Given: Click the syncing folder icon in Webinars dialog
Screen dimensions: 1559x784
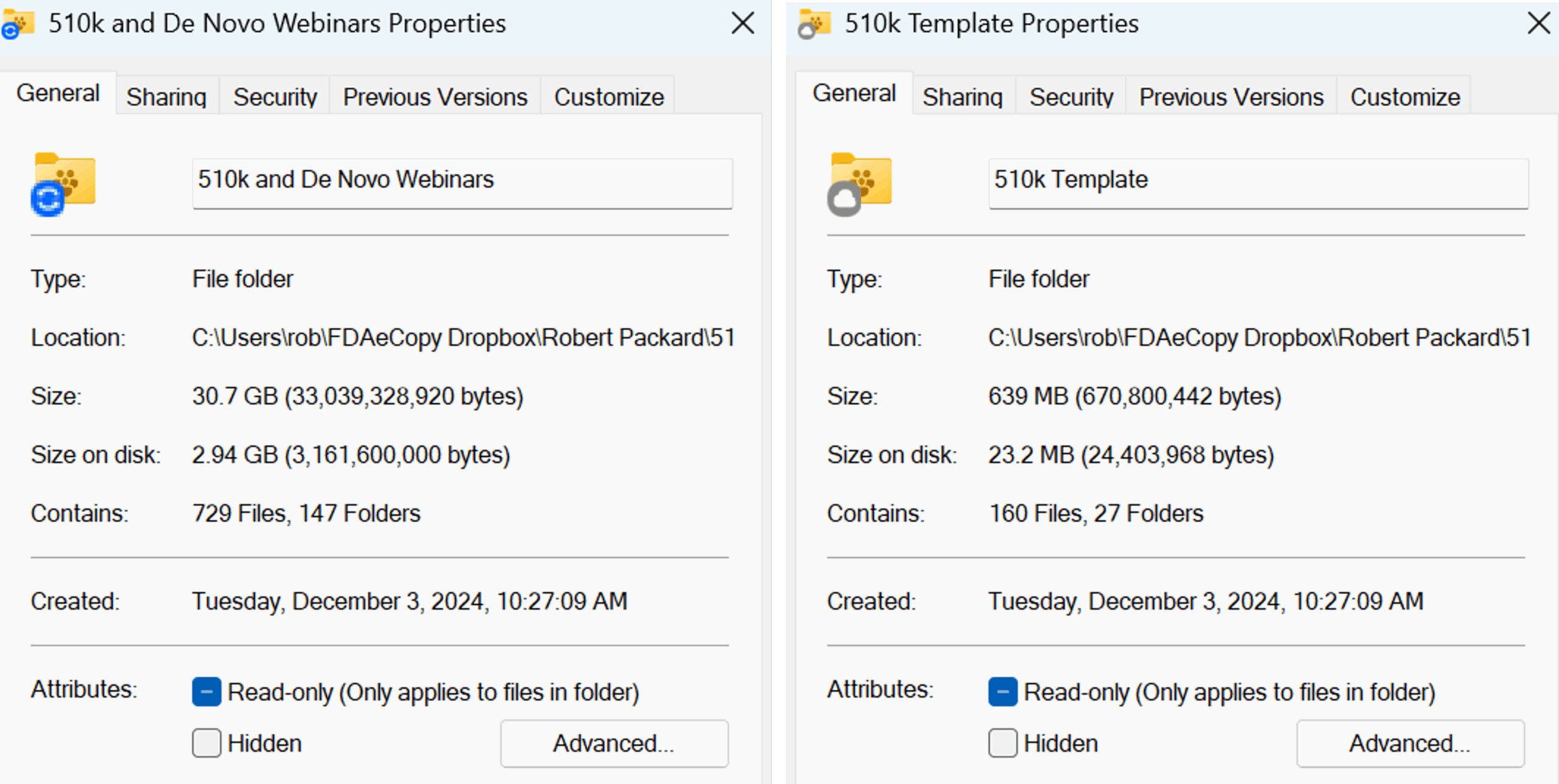Looking at the screenshot, I should 64,183.
